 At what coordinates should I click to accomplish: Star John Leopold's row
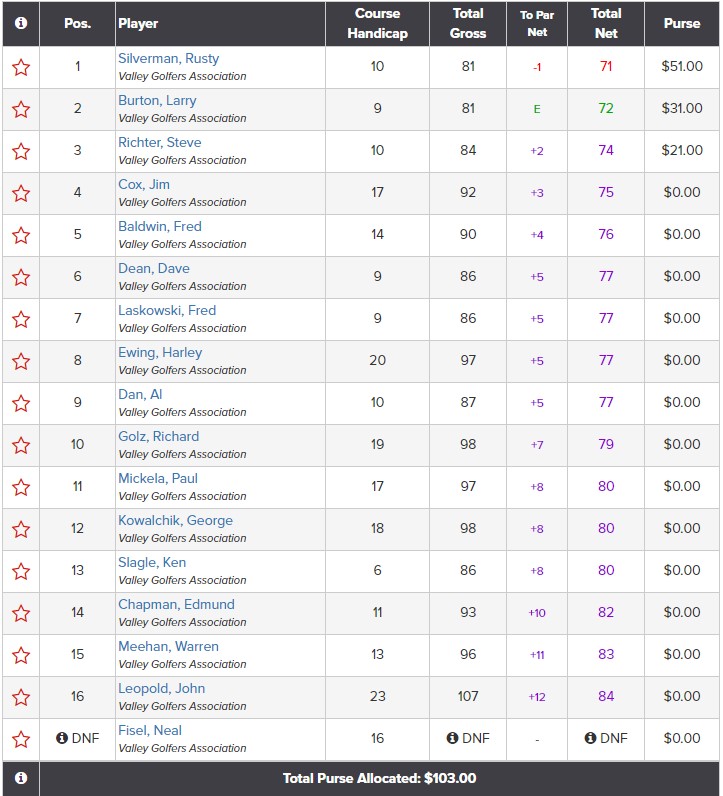[x=21, y=697]
